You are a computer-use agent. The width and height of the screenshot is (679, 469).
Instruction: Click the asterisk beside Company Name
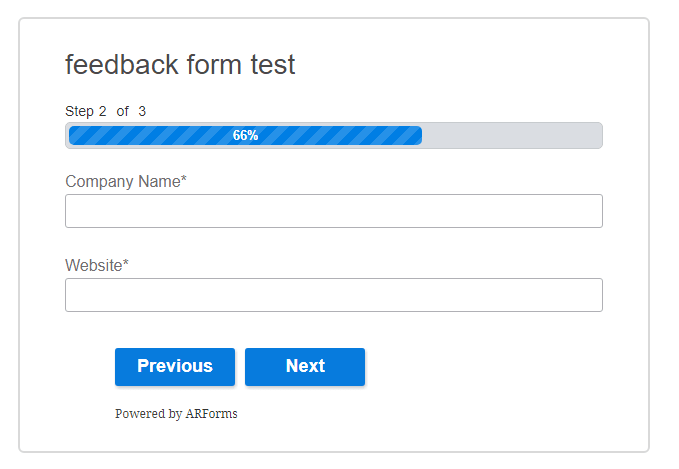tap(184, 180)
